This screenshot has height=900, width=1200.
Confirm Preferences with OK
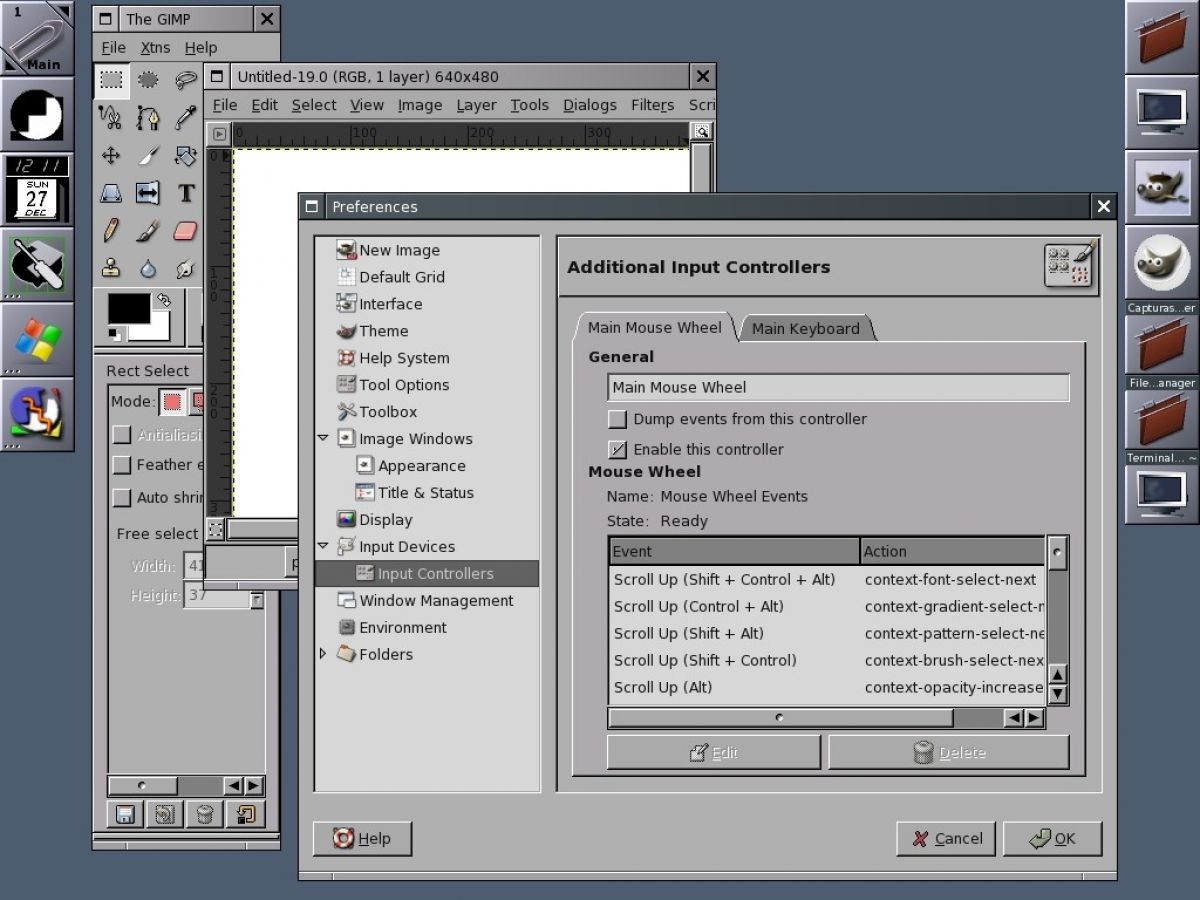pyautogui.click(x=1053, y=838)
